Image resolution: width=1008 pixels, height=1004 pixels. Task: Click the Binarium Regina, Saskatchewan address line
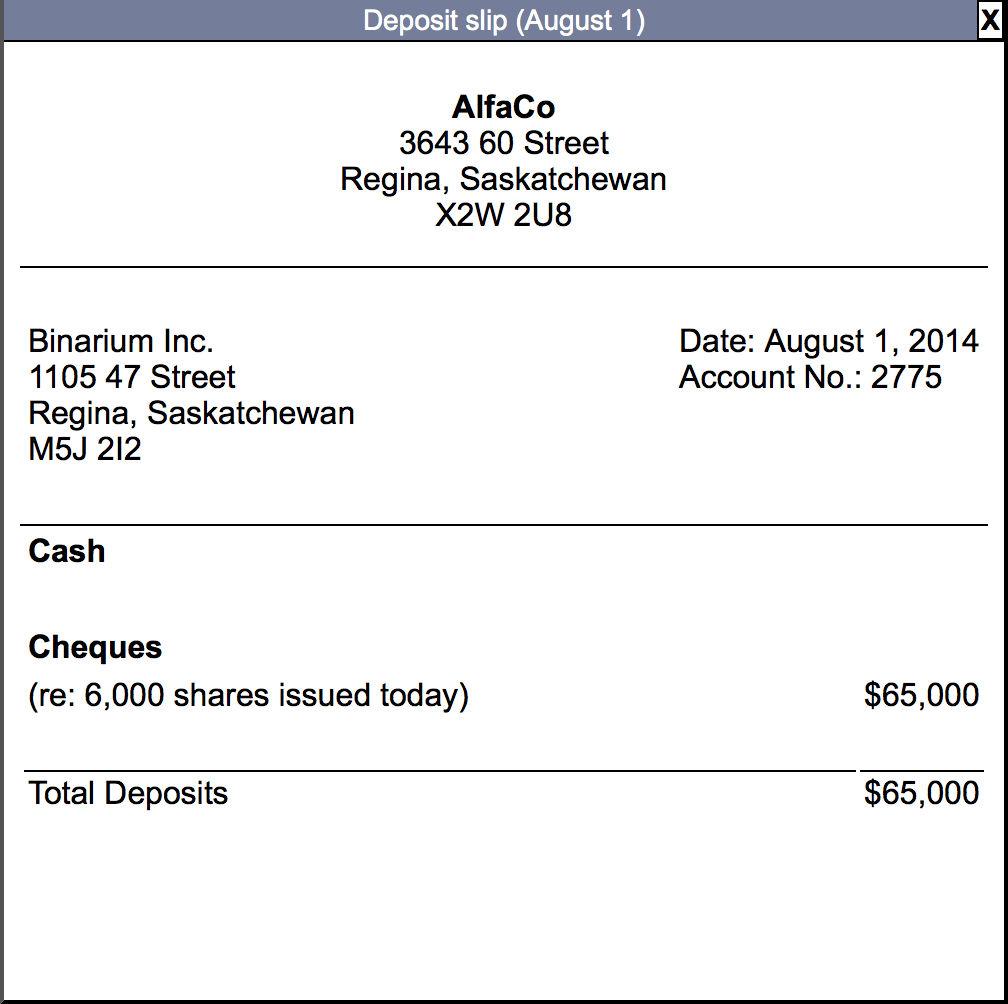[191, 413]
